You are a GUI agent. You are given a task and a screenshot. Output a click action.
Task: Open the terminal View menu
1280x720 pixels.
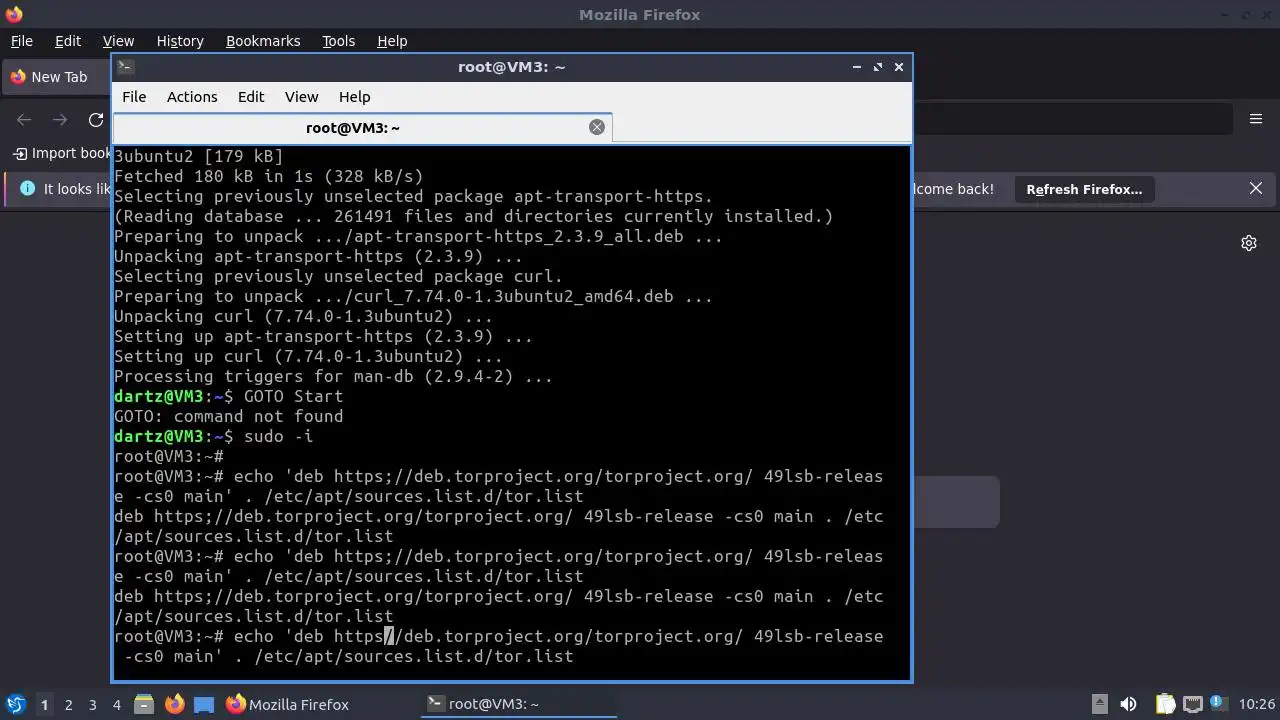(301, 97)
